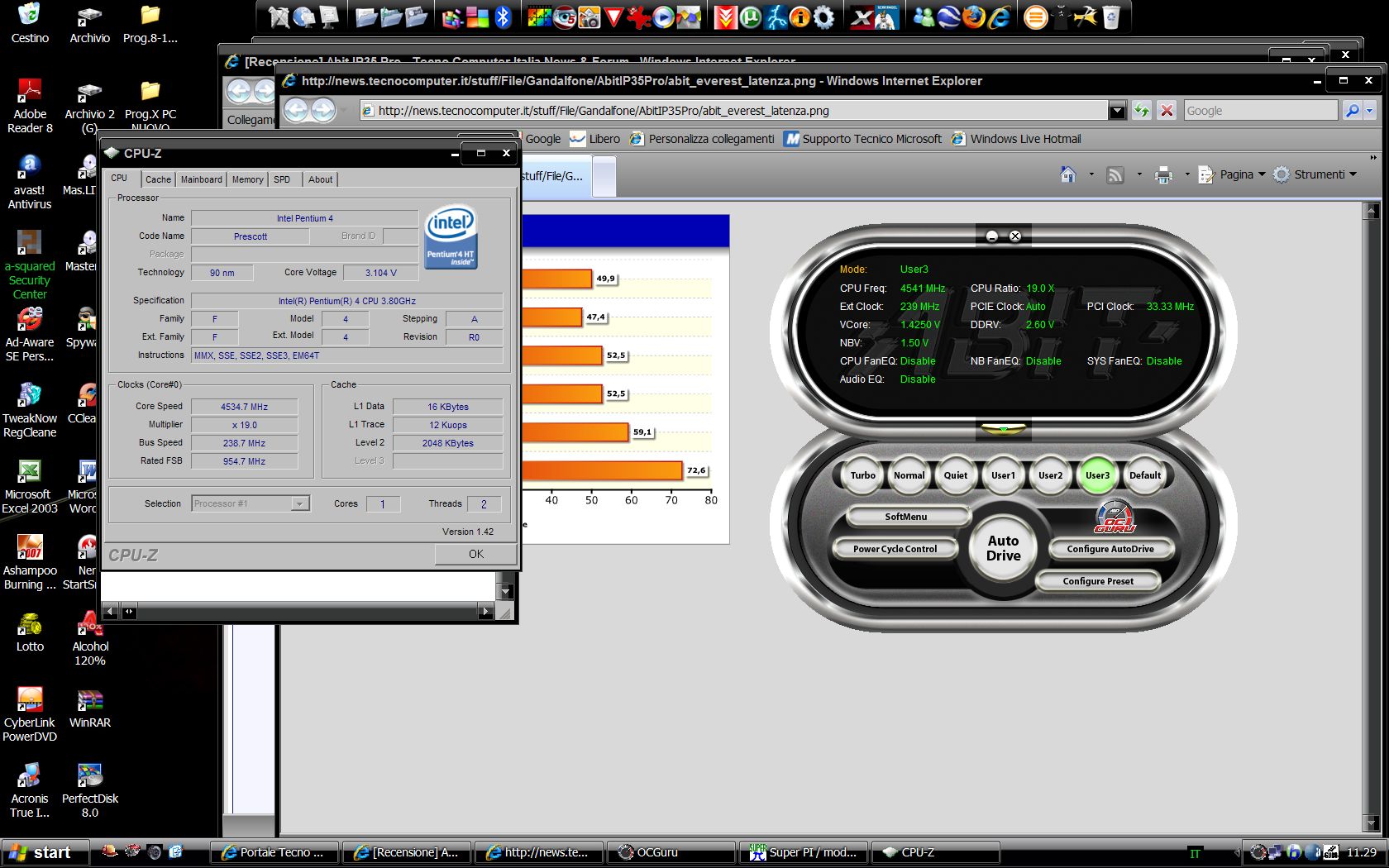1389x868 pixels.
Task: Open the gear settings icon in dock
Action: click(824, 17)
